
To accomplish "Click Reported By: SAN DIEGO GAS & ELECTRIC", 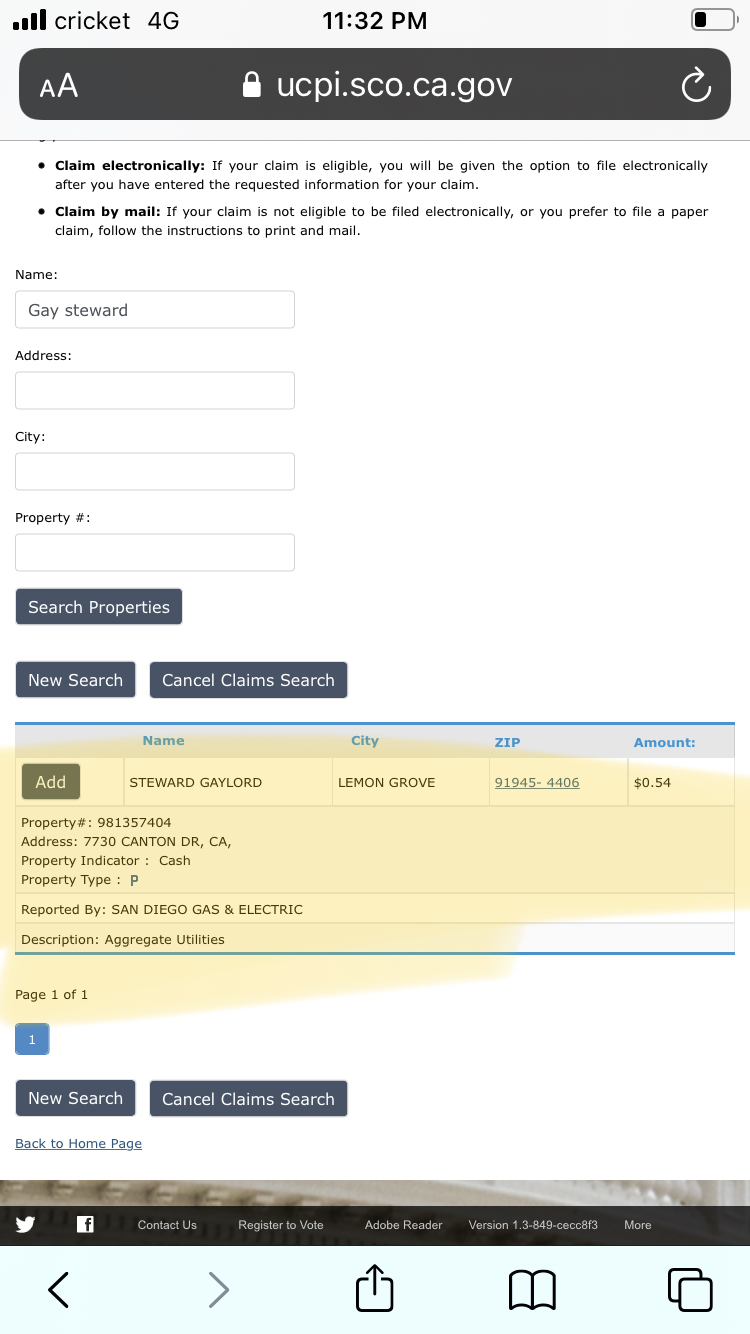I will click(x=162, y=909).
